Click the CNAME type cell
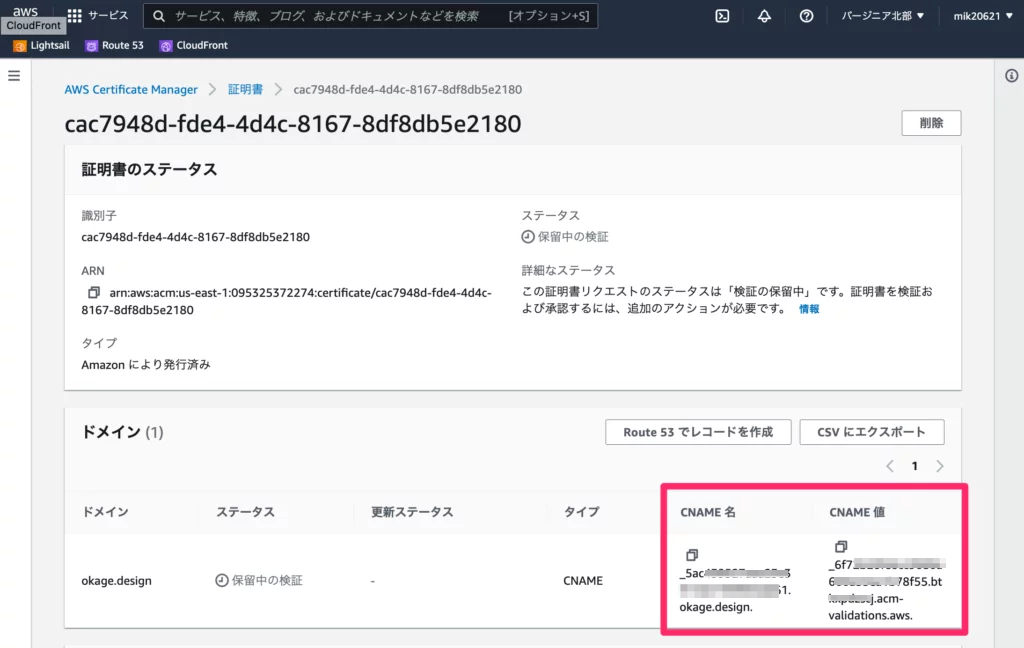 [x=583, y=581]
